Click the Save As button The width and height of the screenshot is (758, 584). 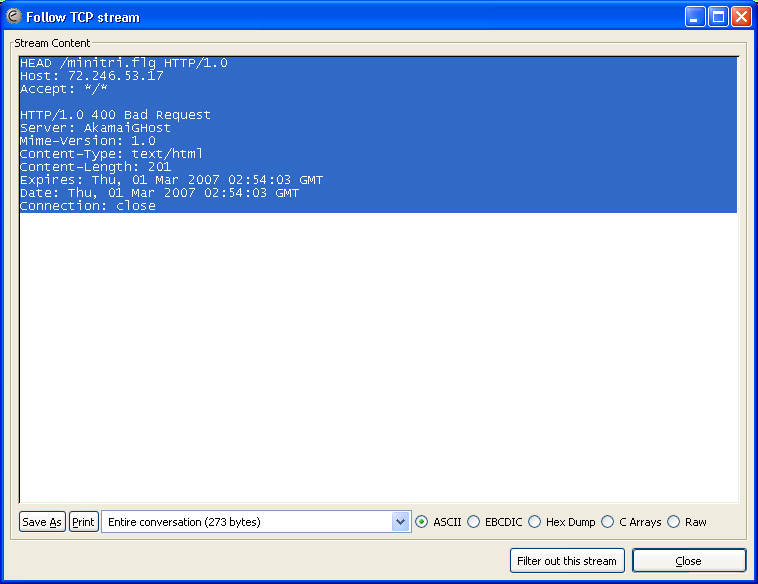pos(42,522)
